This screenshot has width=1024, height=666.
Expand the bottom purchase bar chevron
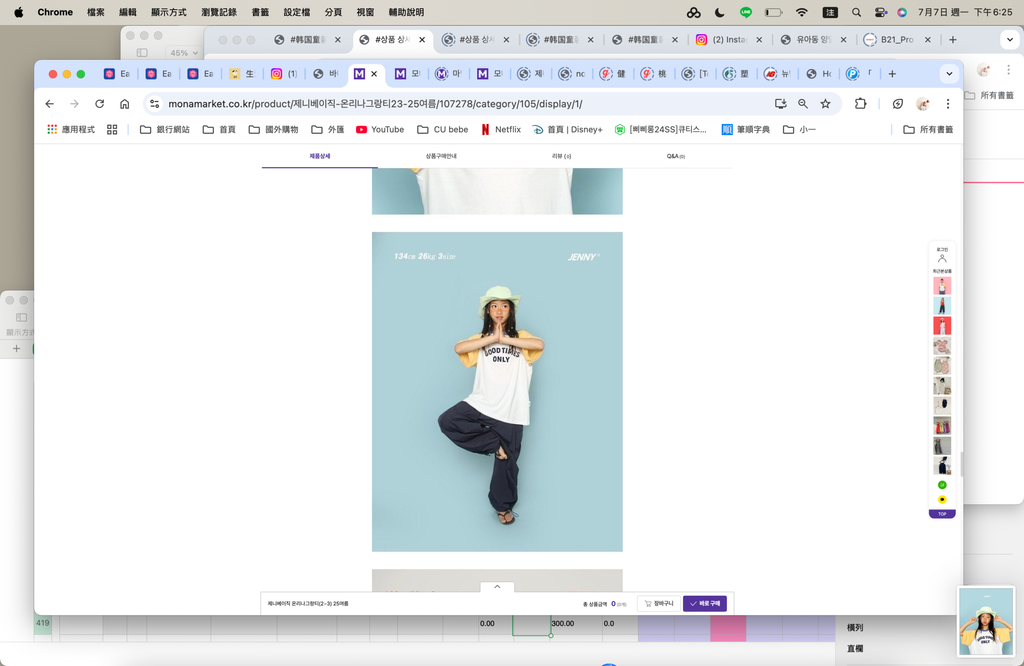tap(497, 587)
